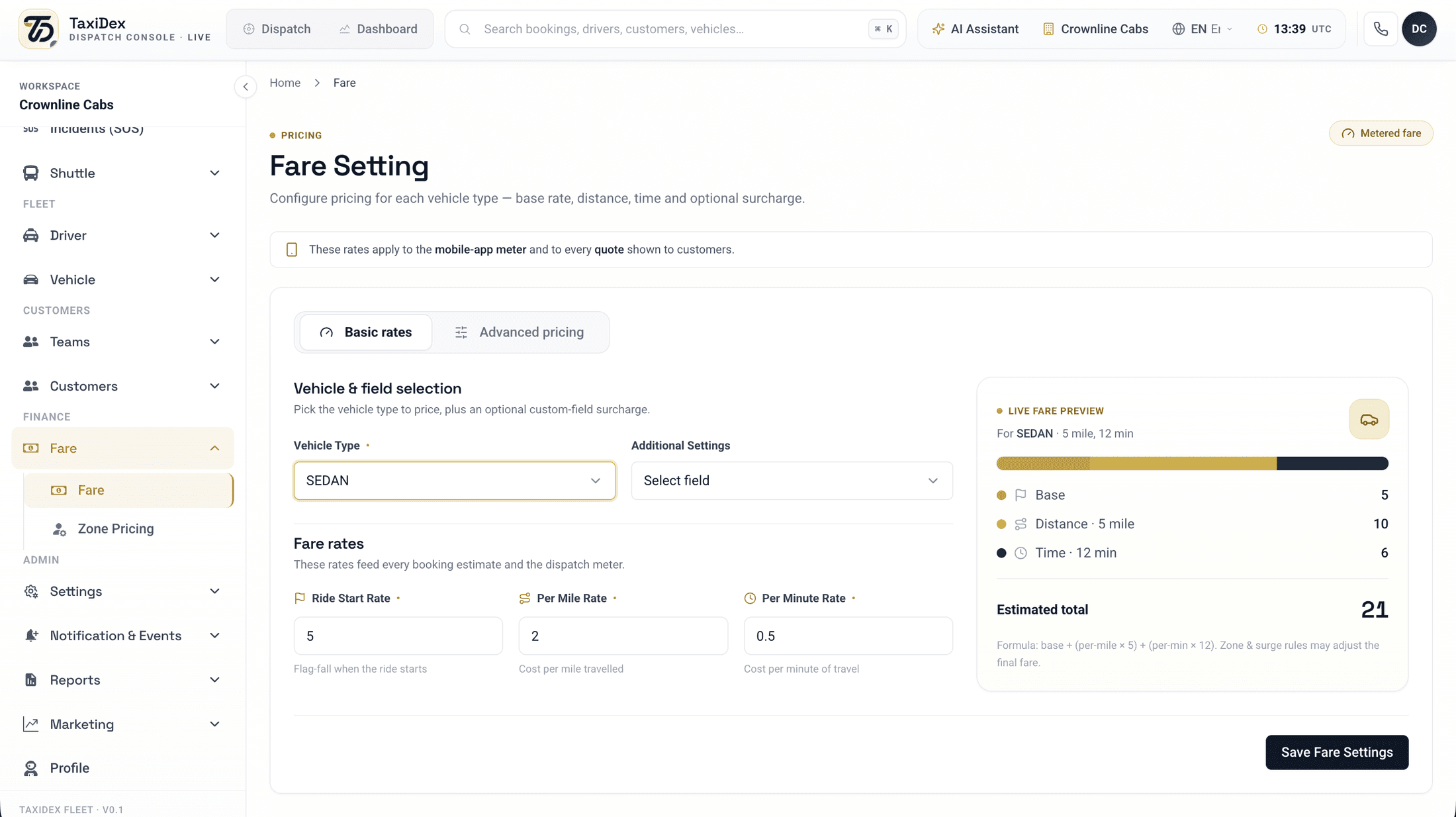Screen dimensions: 1456x817
Task: Click the Per Mile Rate route icon
Action: [525, 598]
